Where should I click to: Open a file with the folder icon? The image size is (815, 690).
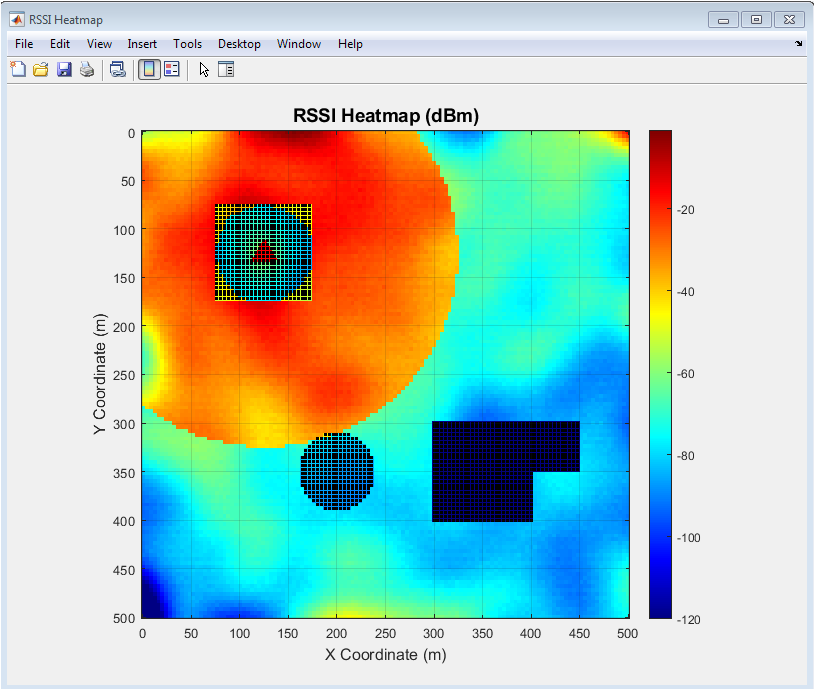(41, 69)
